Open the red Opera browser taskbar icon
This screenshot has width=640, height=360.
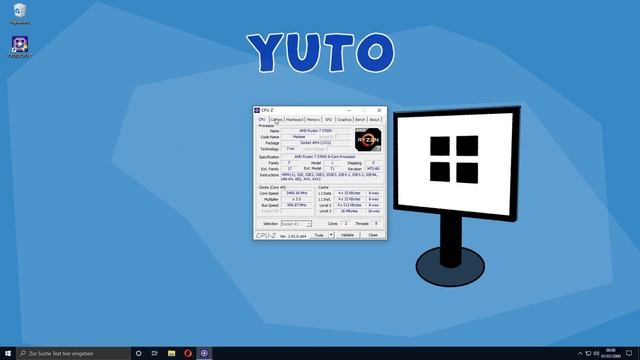coord(188,353)
